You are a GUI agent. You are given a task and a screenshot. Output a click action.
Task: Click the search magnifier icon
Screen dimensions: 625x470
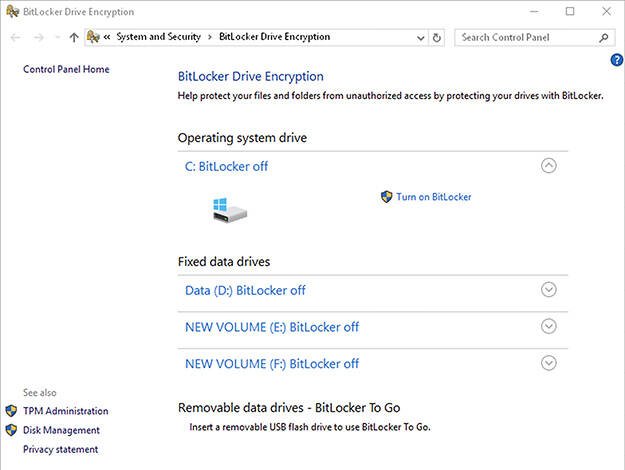tap(604, 38)
